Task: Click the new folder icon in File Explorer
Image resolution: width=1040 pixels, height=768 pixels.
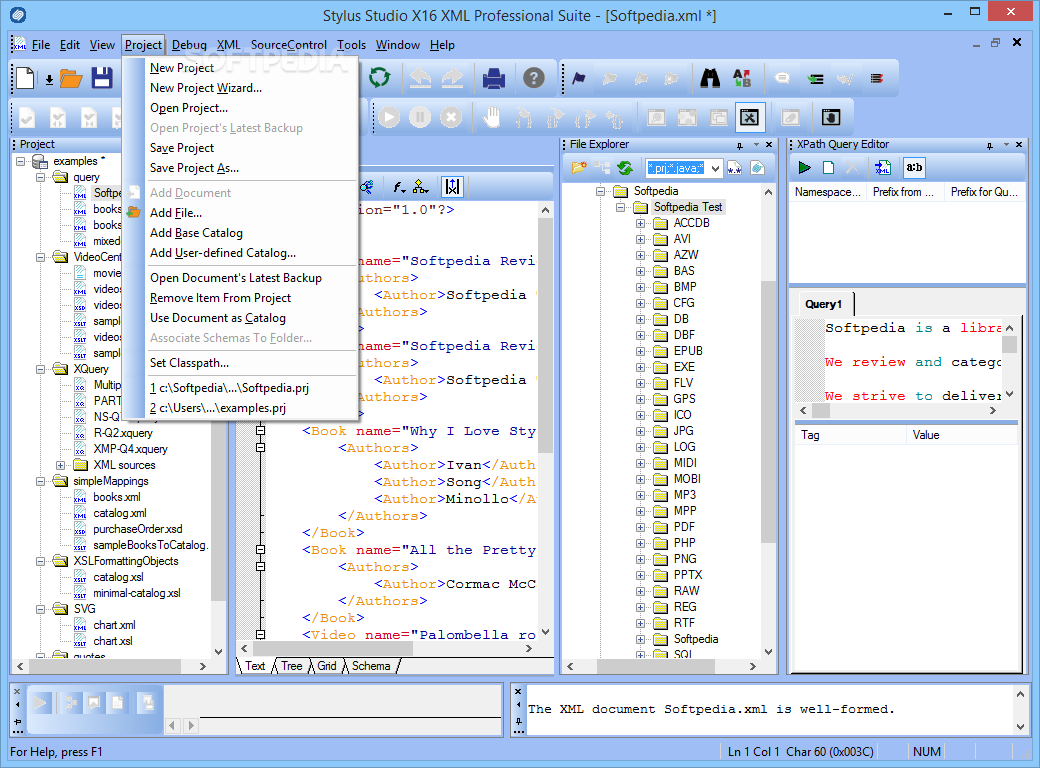Action: click(x=579, y=168)
